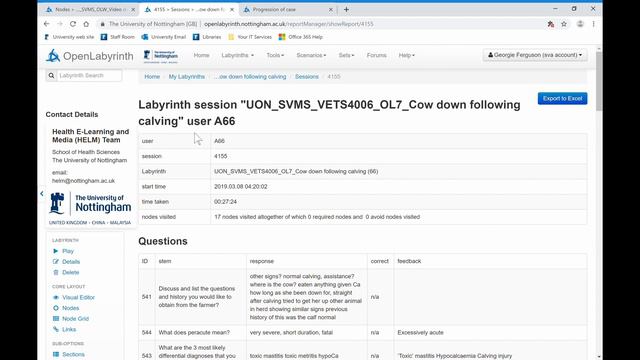The width and height of the screenshot is (640, 360).
Task: Click the Labyrinth Search magnifier icon
Action: 51,76
